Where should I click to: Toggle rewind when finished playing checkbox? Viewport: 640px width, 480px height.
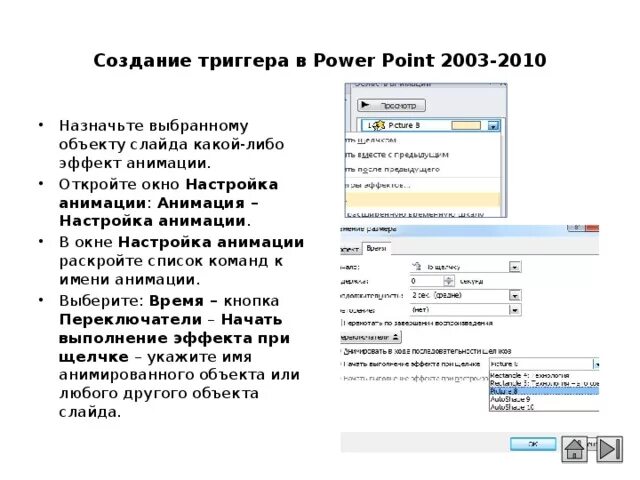coord(417,323)
